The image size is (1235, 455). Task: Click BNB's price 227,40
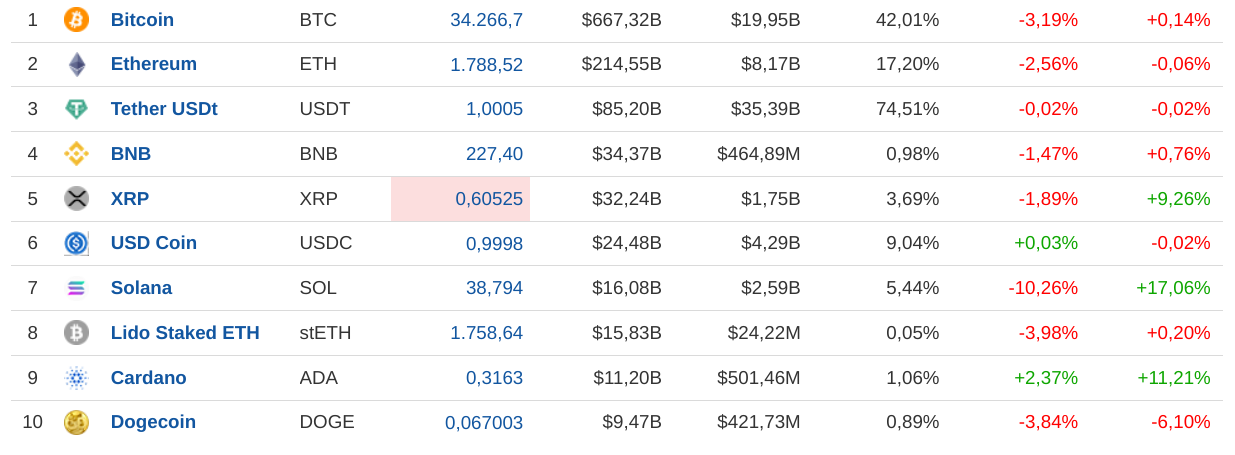[494, 154]
